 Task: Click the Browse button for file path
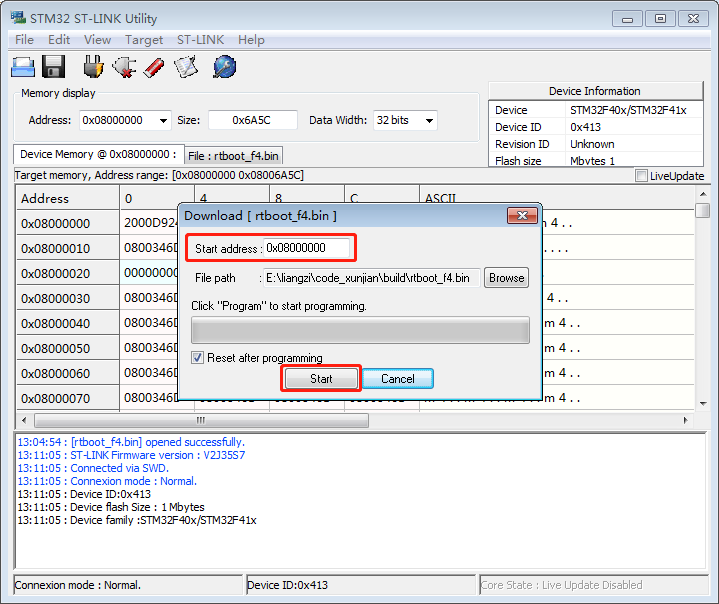[x=506, y=278]
